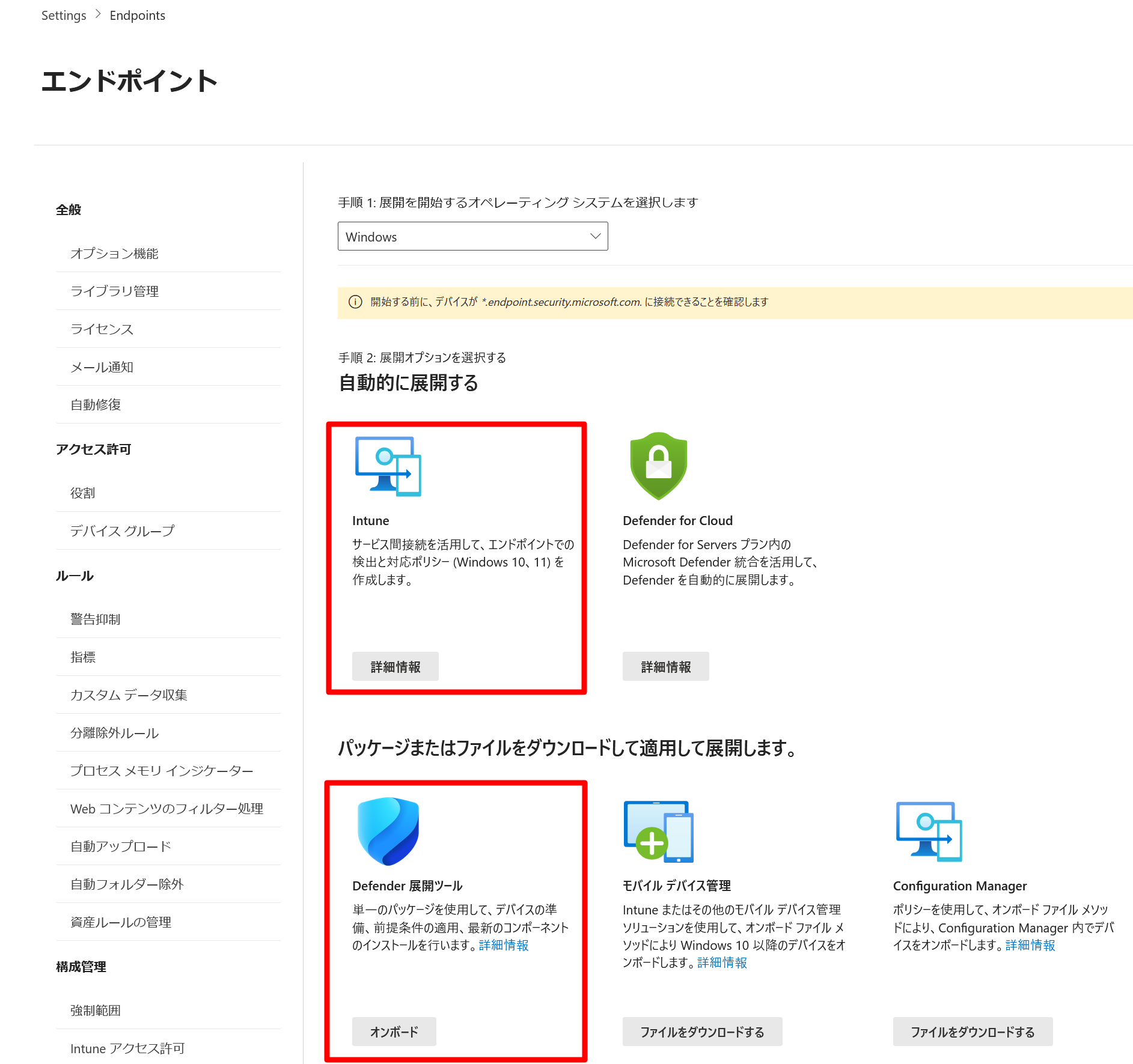Download file for モバイル デバイス管理
Image resolution: width=1133 pixels, height=1064 pixels.
coord(702,1032)
